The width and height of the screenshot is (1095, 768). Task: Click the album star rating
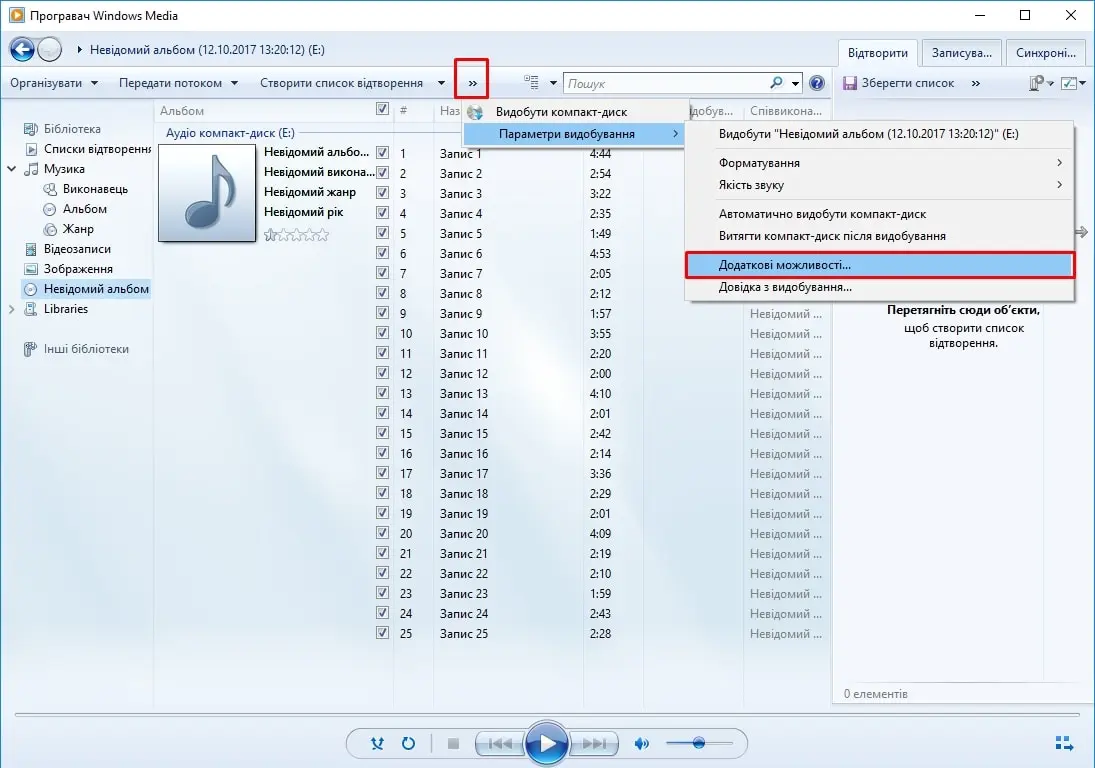pyautogui.click(x=296, y=235)
